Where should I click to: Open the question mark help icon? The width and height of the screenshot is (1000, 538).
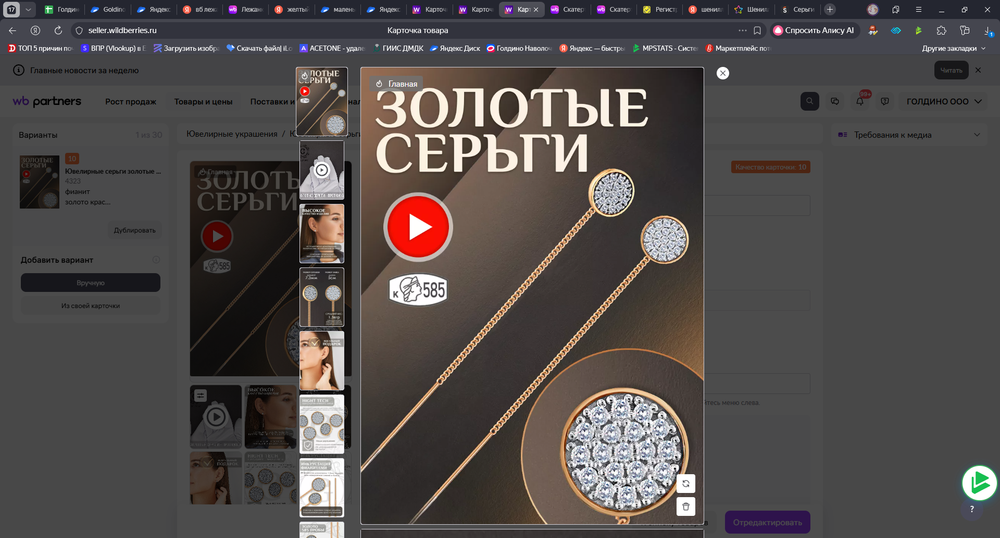(972, 509)
